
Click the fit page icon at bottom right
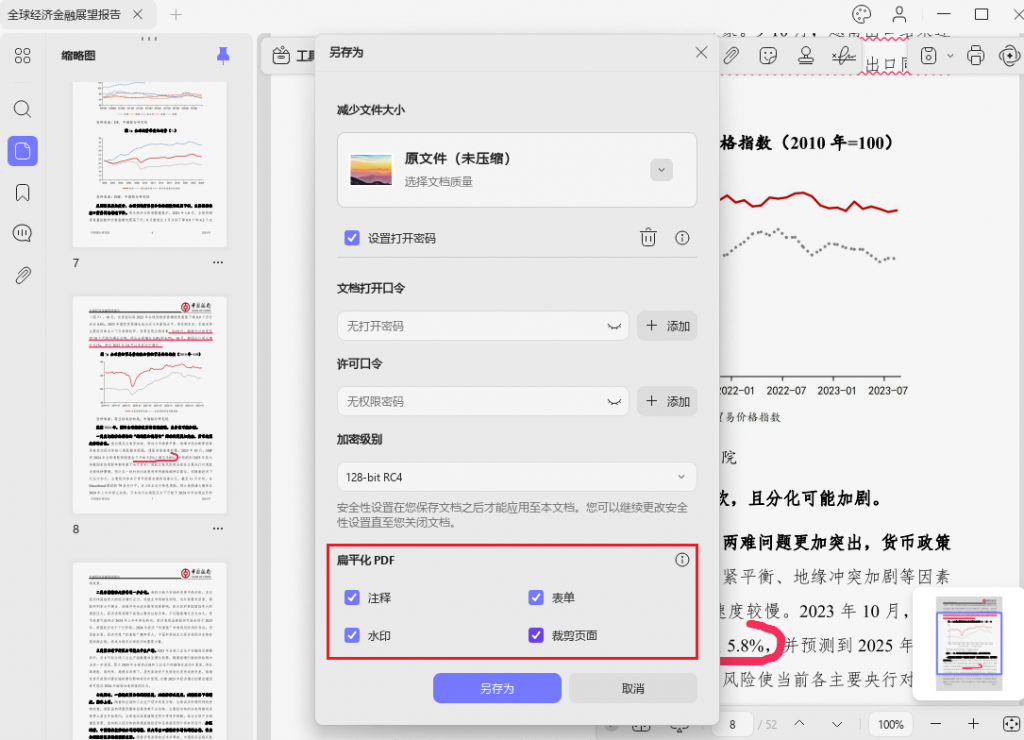pyautogui.click(x=1011, y=724)
